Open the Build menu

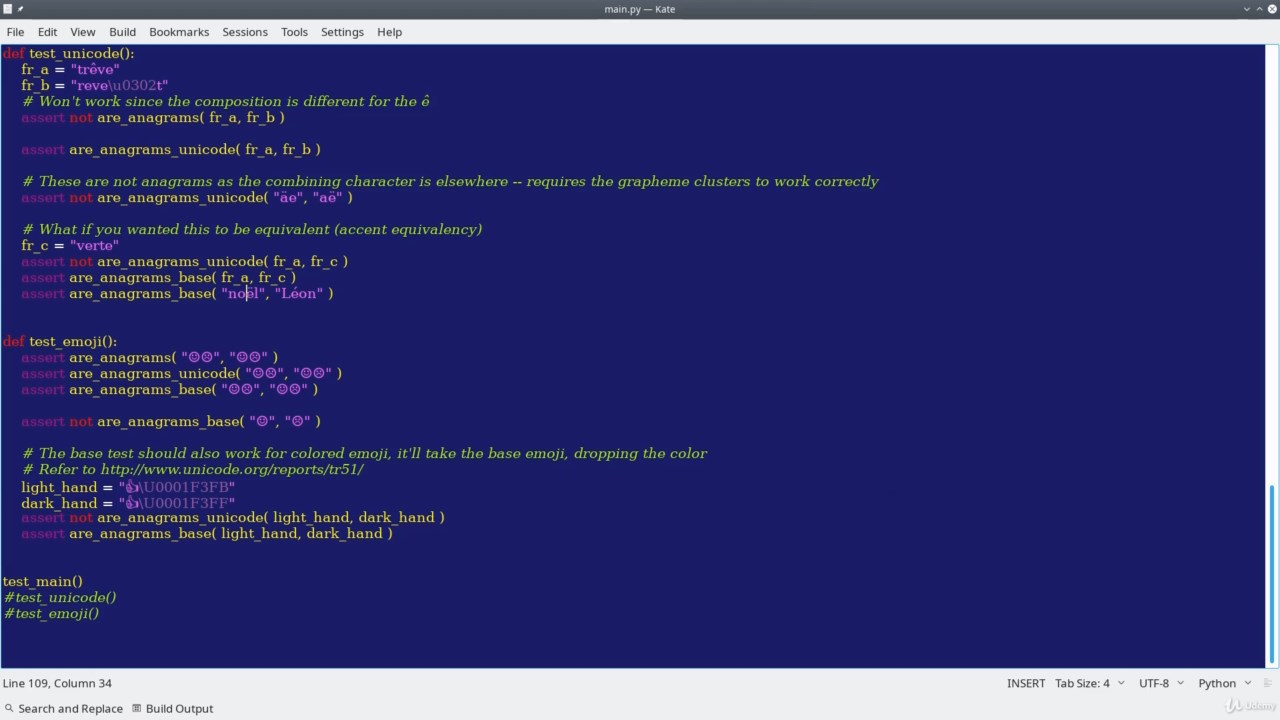point(123,32)
